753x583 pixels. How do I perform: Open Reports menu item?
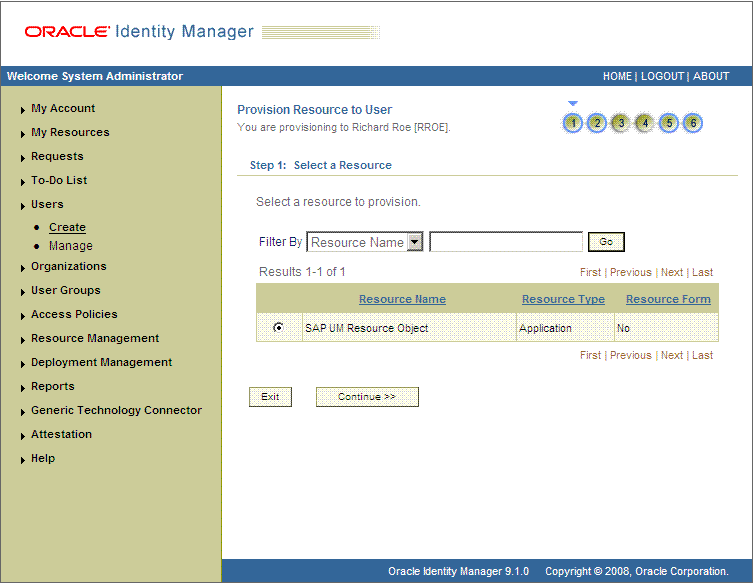[53, 387]
